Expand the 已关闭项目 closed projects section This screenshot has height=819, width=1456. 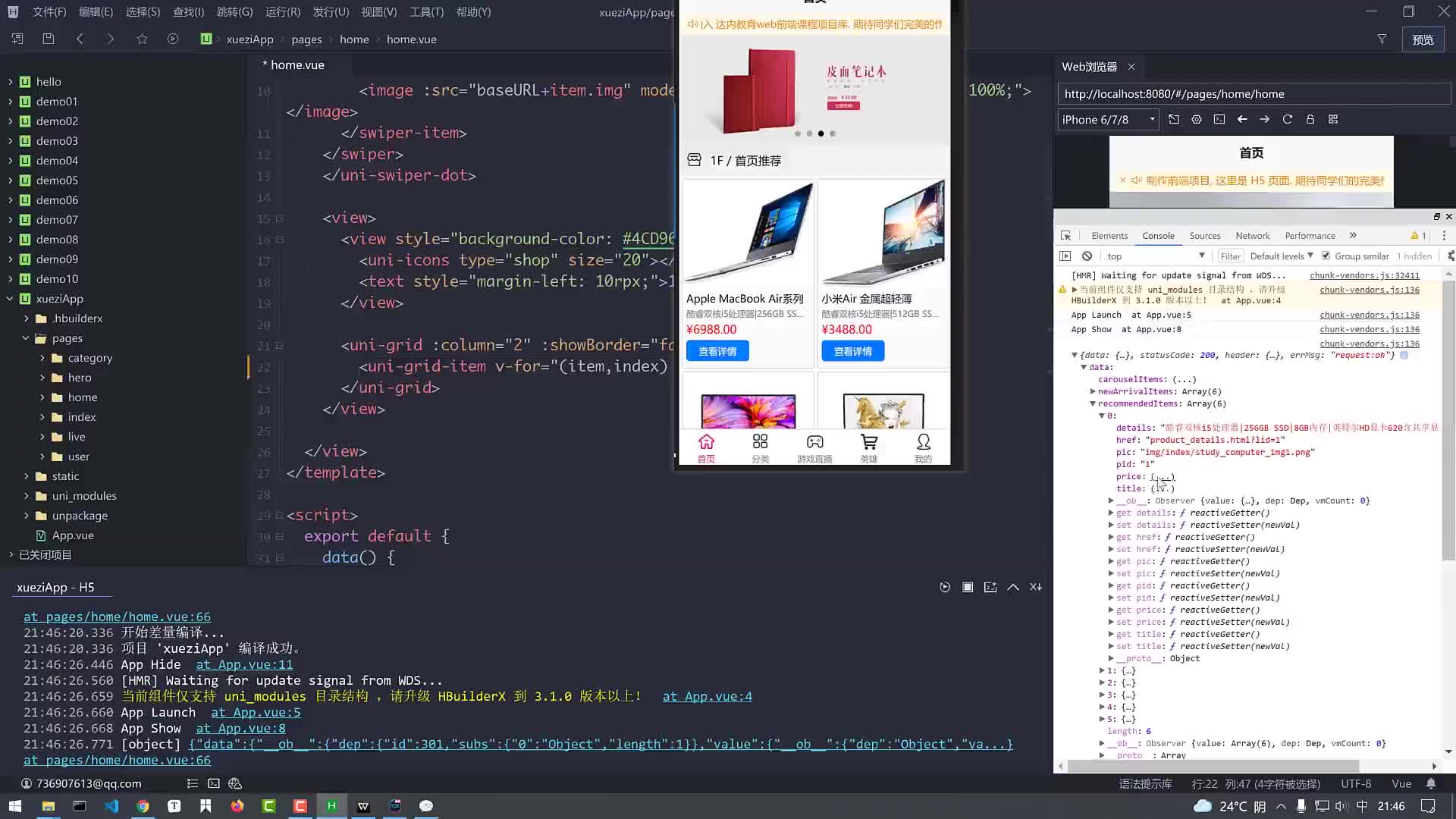11,555
